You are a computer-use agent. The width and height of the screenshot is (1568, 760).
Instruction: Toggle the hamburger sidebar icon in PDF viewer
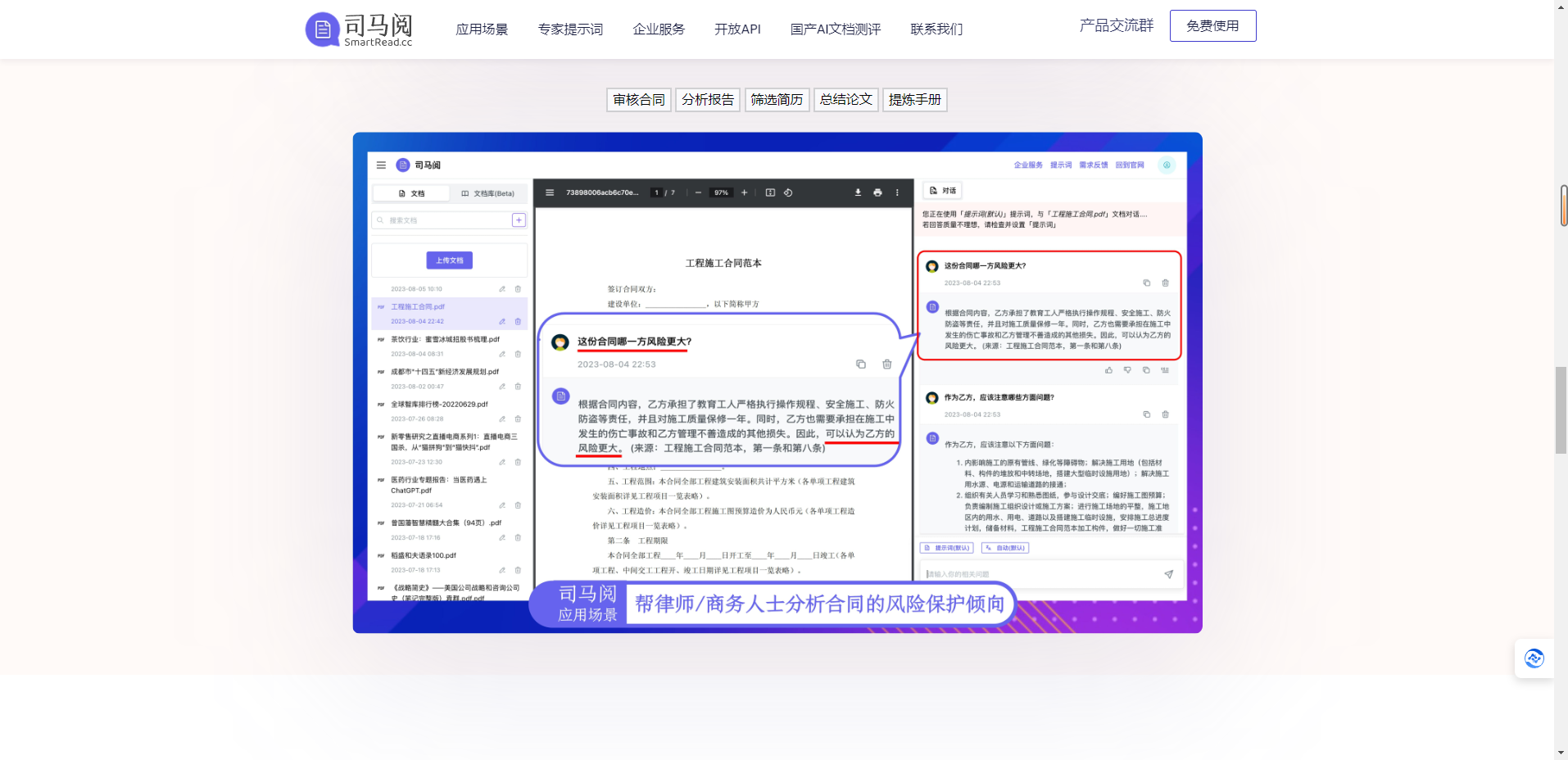point(550,192)
